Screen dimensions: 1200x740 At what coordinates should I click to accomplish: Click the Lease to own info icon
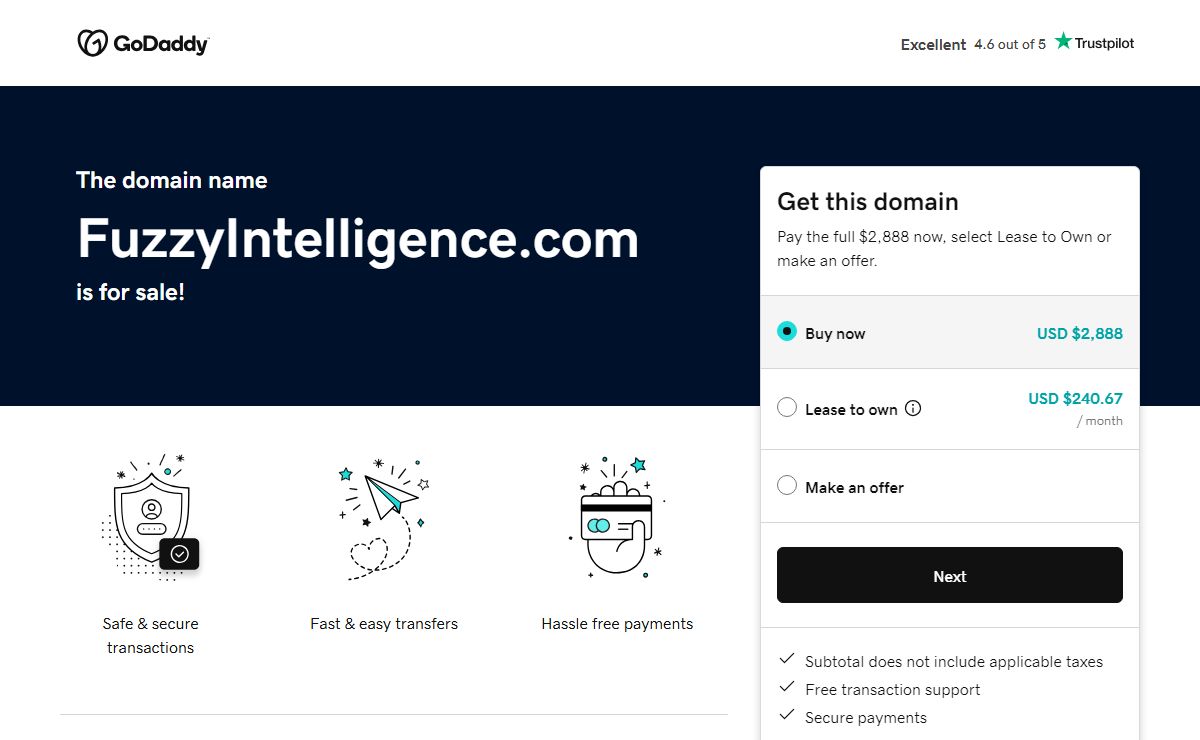pyautogui.click(x=913, y=408)
